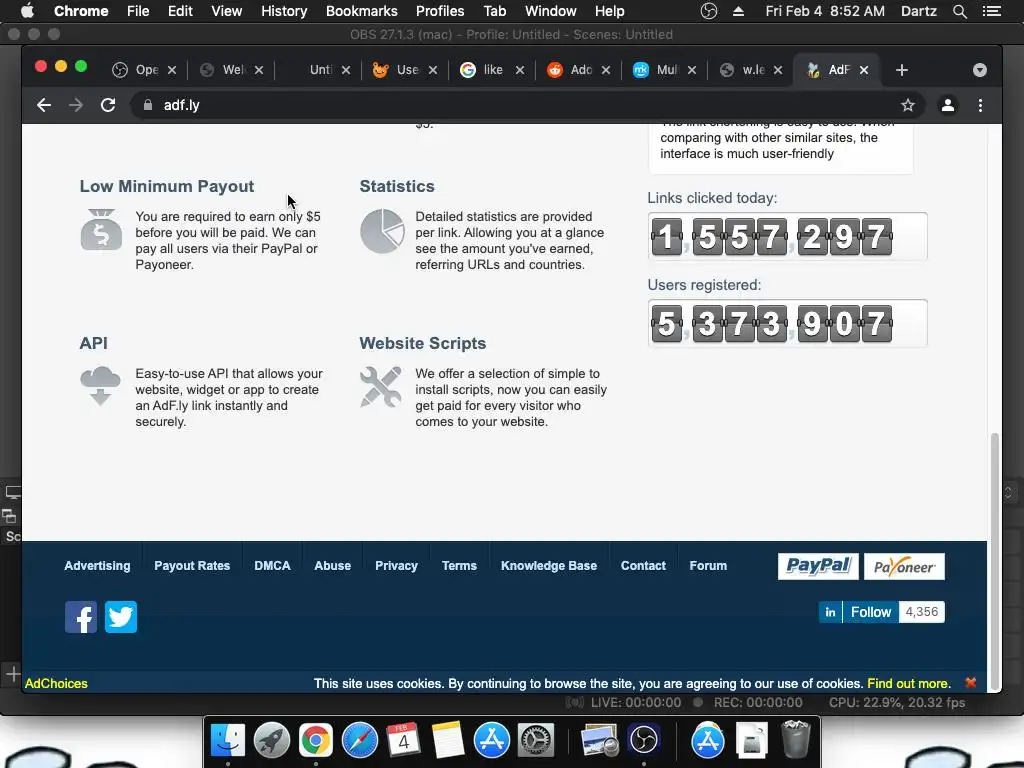
Task: Click the Statistics pie chart icon
Action: click(382, 231)
